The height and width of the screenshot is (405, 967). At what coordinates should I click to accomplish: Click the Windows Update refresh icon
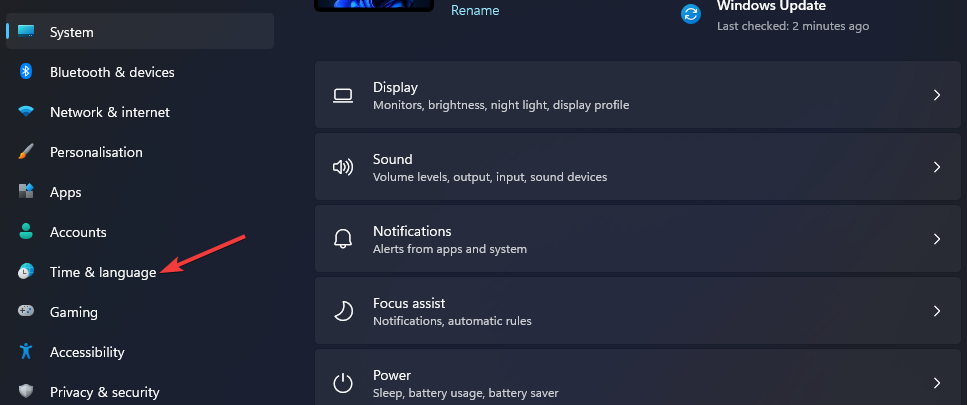[691, 14]
